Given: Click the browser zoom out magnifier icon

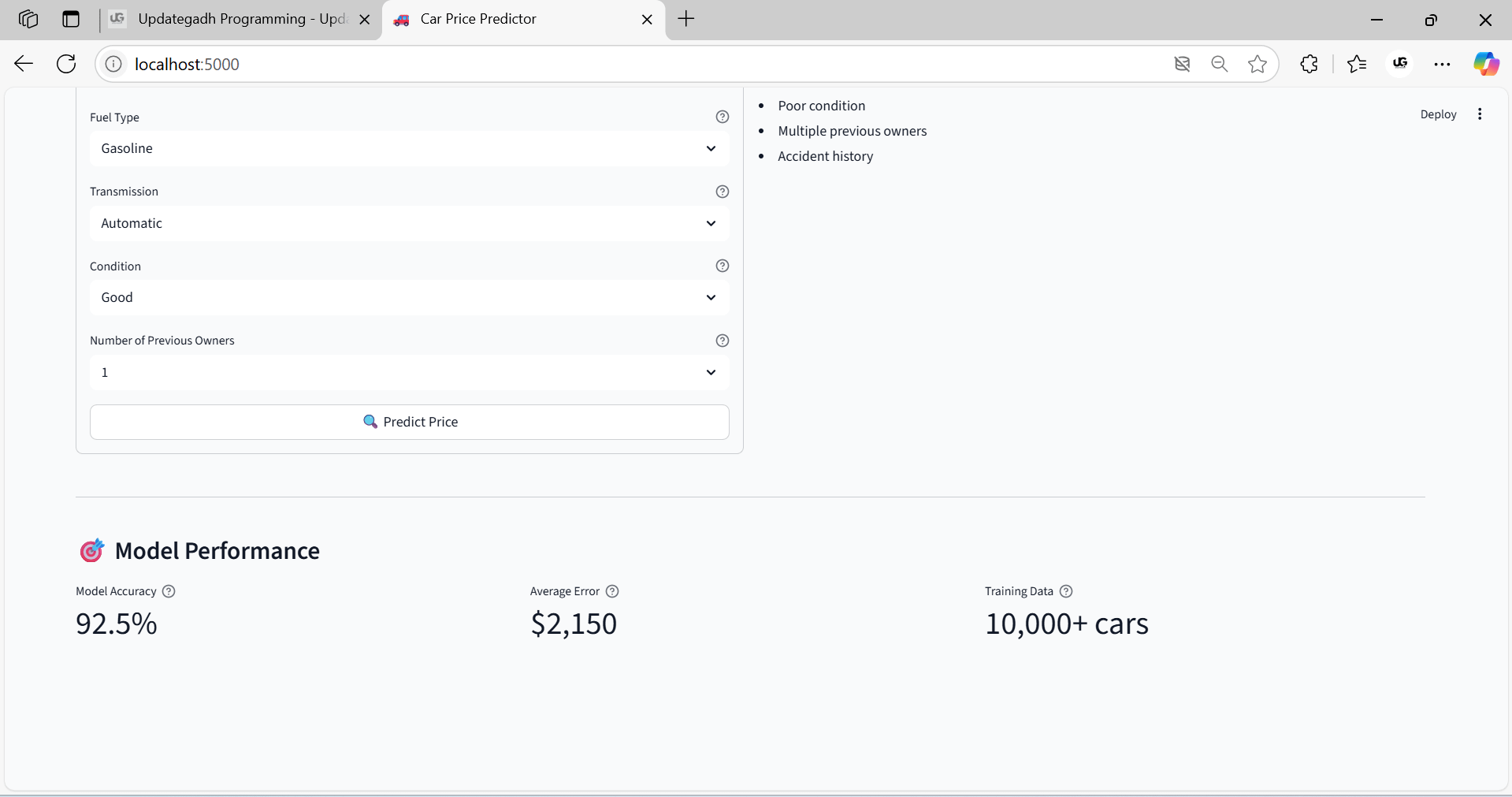Looking at the screenshot, I should point(1220,64).
